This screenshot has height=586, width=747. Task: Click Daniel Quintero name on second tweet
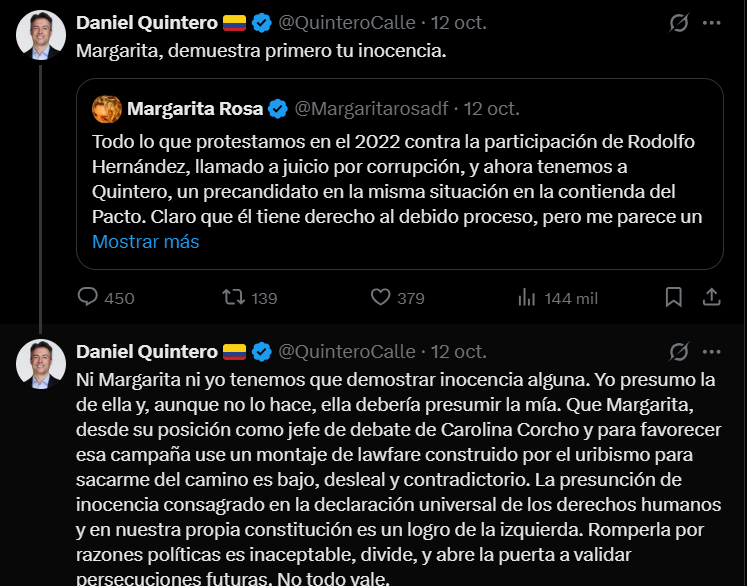pyautogui.click(x=147, y=351)
